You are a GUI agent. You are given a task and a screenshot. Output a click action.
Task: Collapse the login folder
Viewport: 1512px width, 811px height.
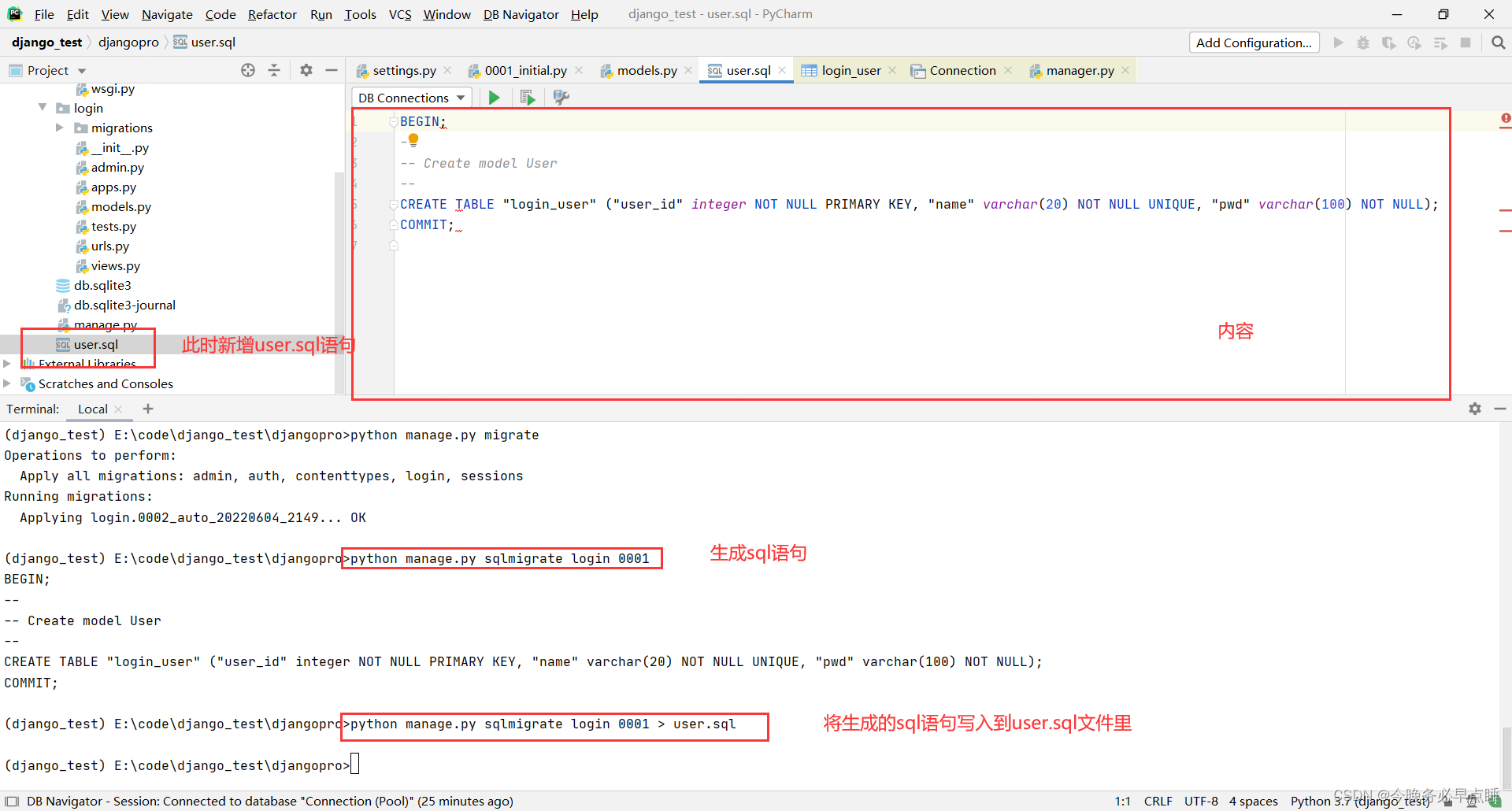tap(43, 107)
